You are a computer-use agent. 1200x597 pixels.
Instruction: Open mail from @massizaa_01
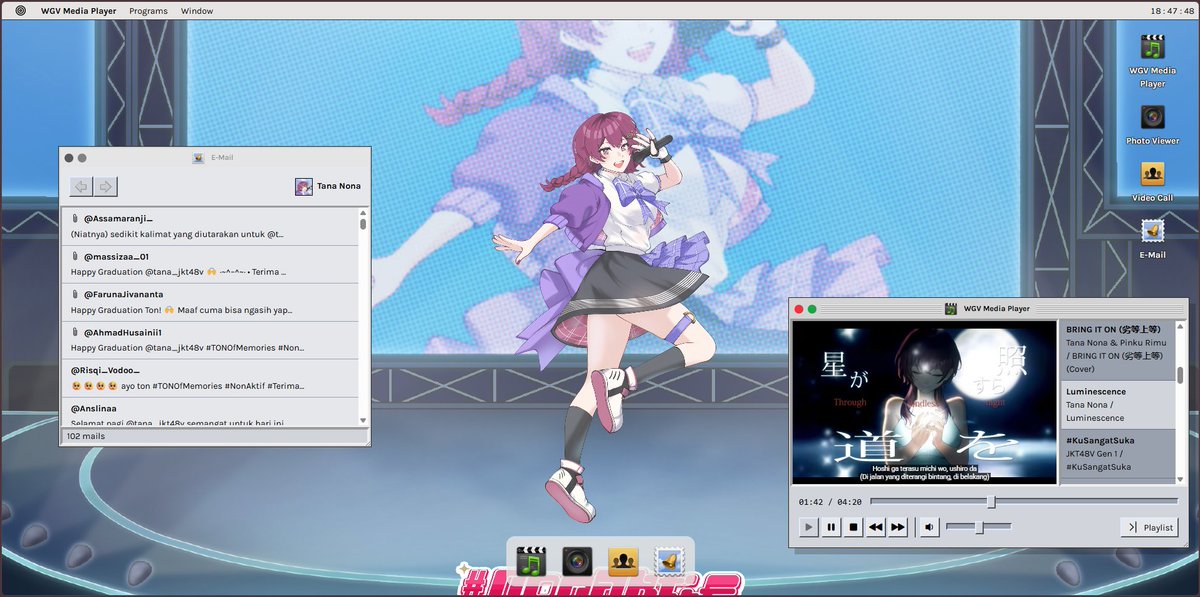click(210, 265)
